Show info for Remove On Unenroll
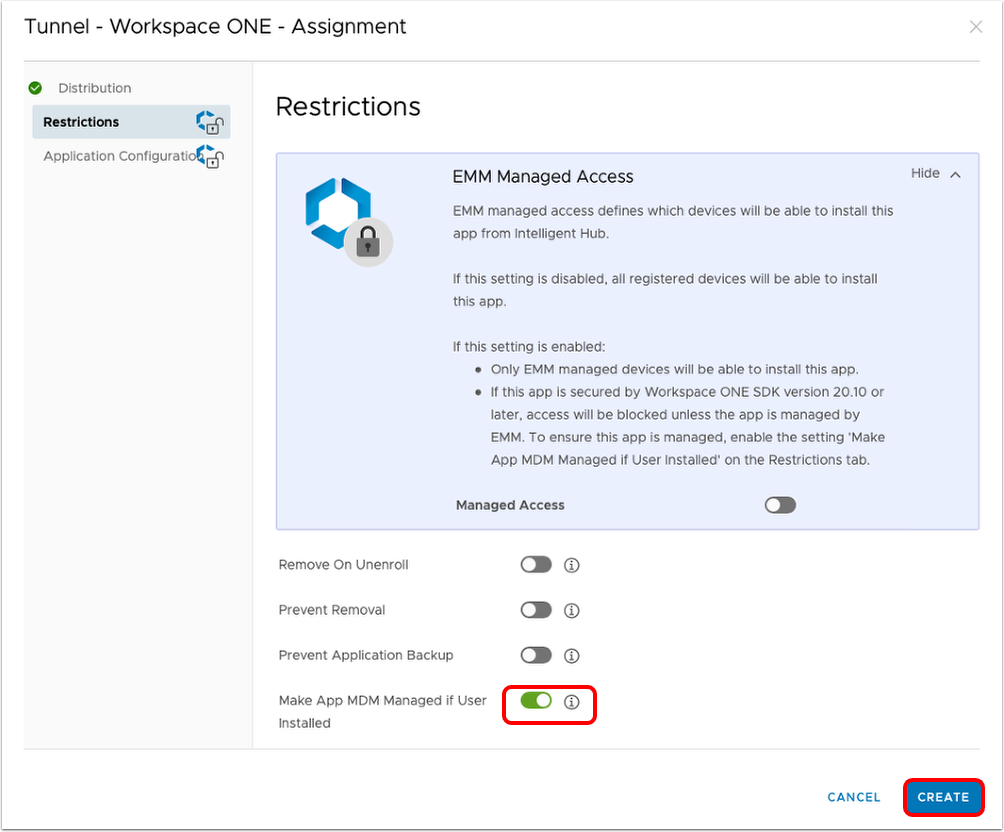 coord(572,565)
